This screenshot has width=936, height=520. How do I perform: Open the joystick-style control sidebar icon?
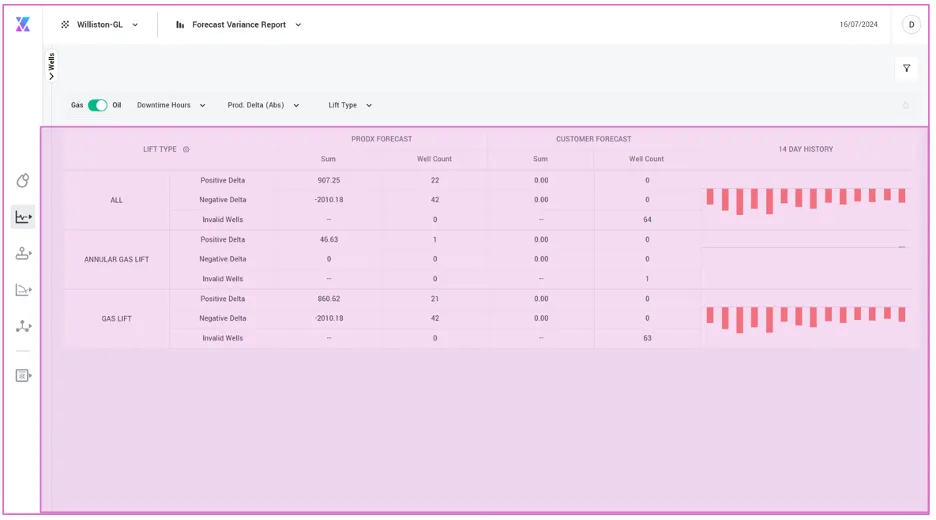(23, 253)
